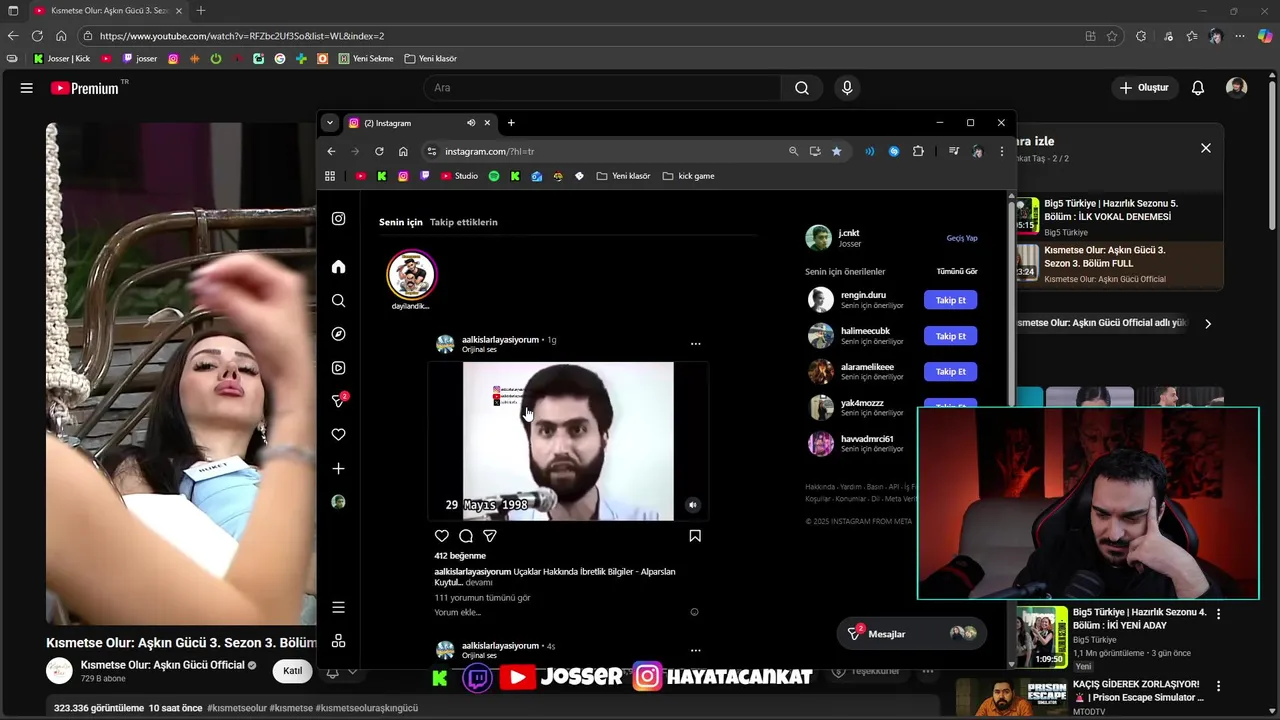The image size is (1280, 720).
Task: Close the YouTube playlist panel
Action: [1206, 148]
